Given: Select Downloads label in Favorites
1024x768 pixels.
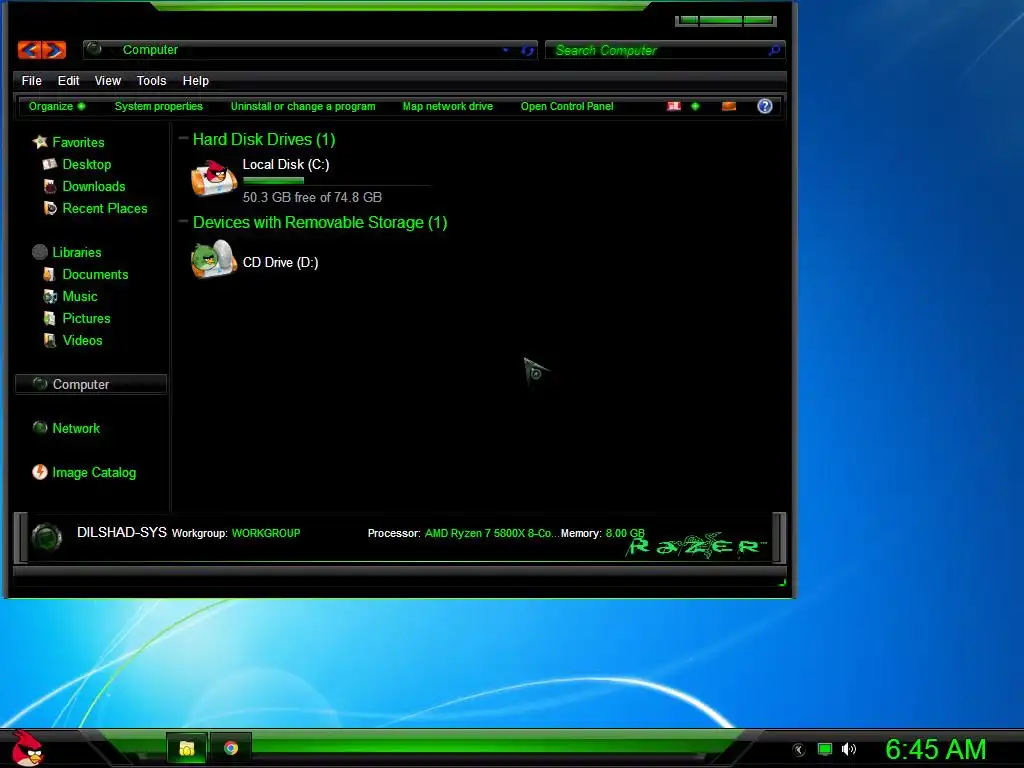Looking at the screenshot, I should (94, 186).
